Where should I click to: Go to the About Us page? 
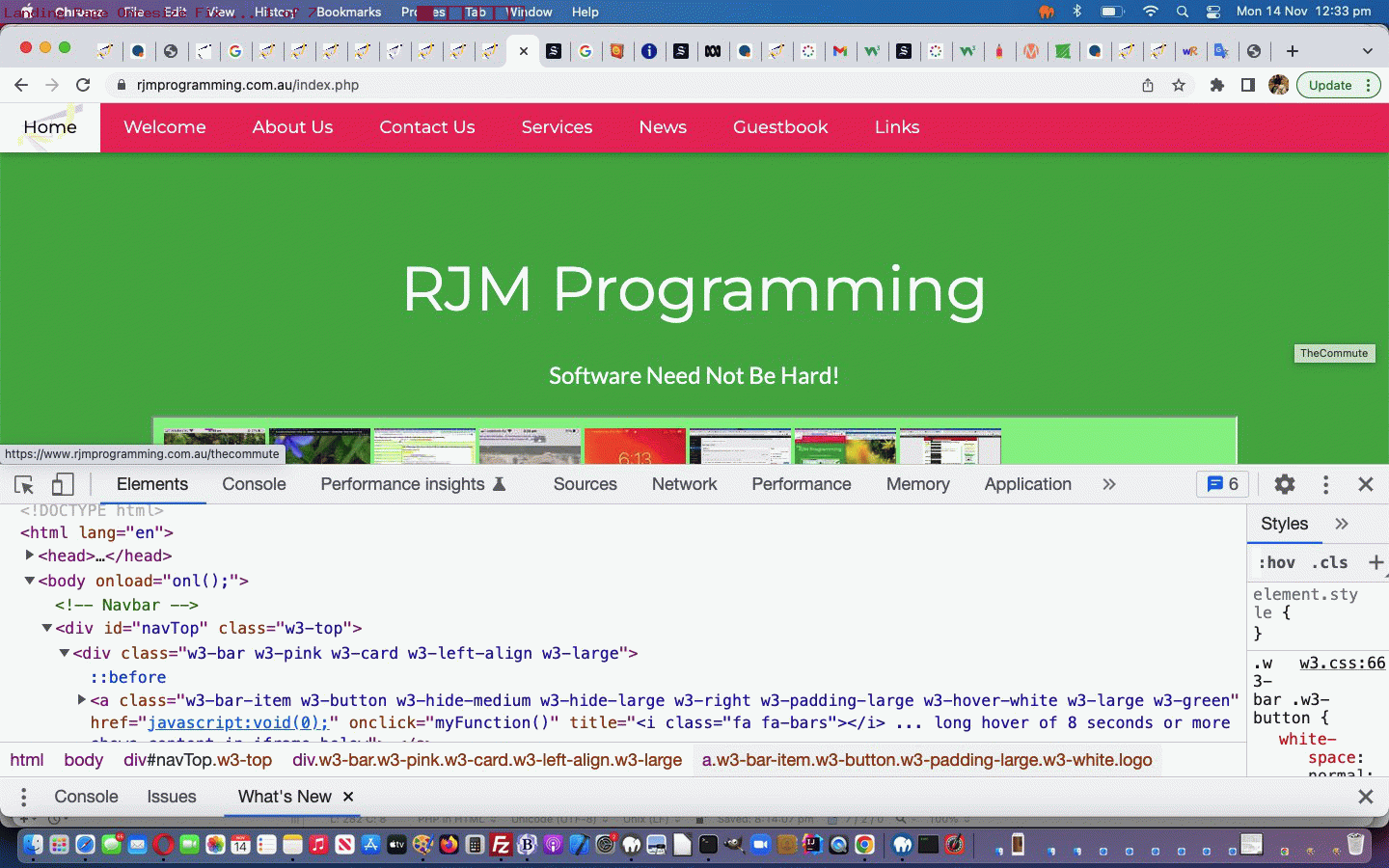tap(292, 127)
